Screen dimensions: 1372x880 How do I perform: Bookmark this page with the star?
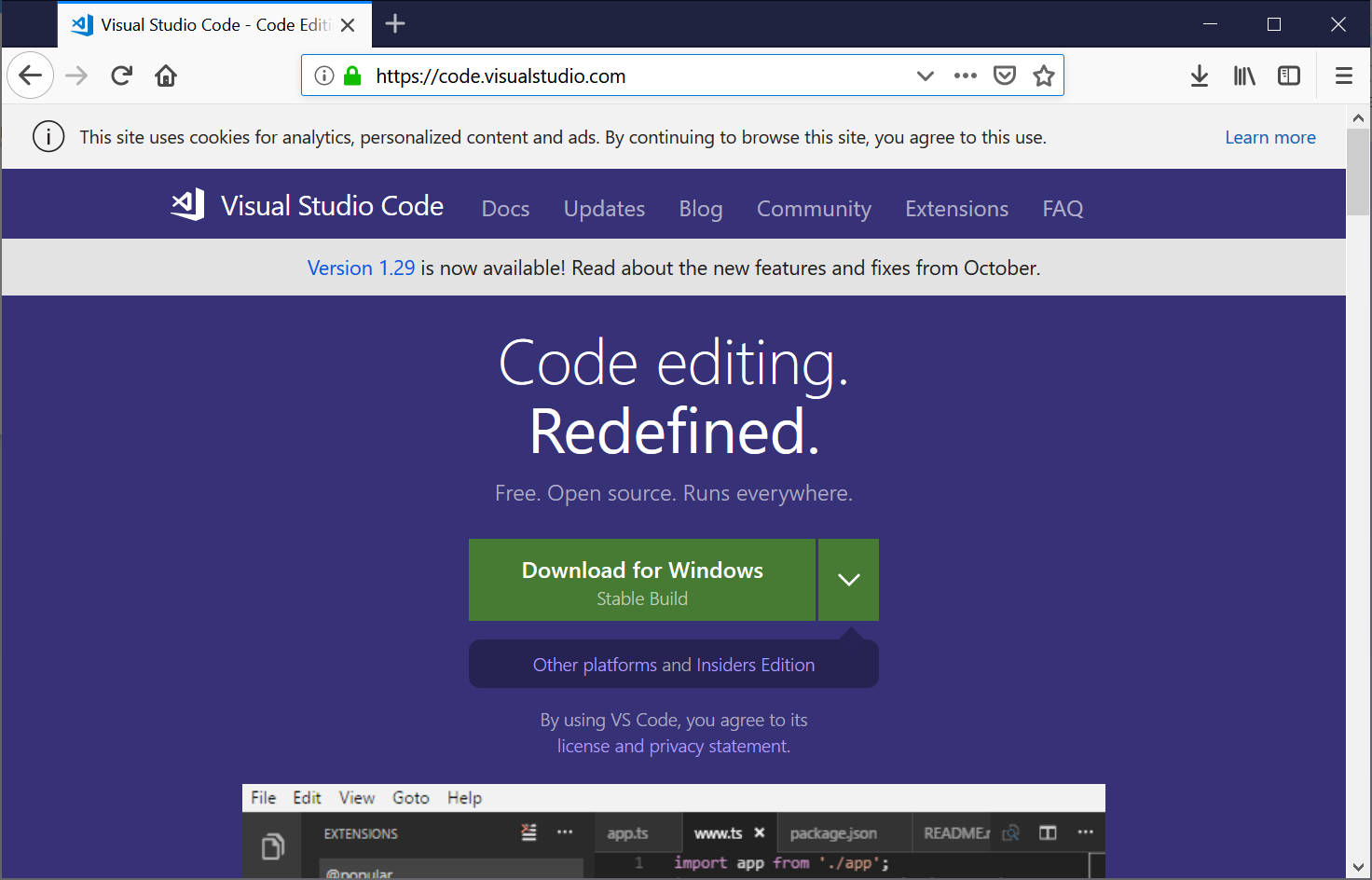1044,76
